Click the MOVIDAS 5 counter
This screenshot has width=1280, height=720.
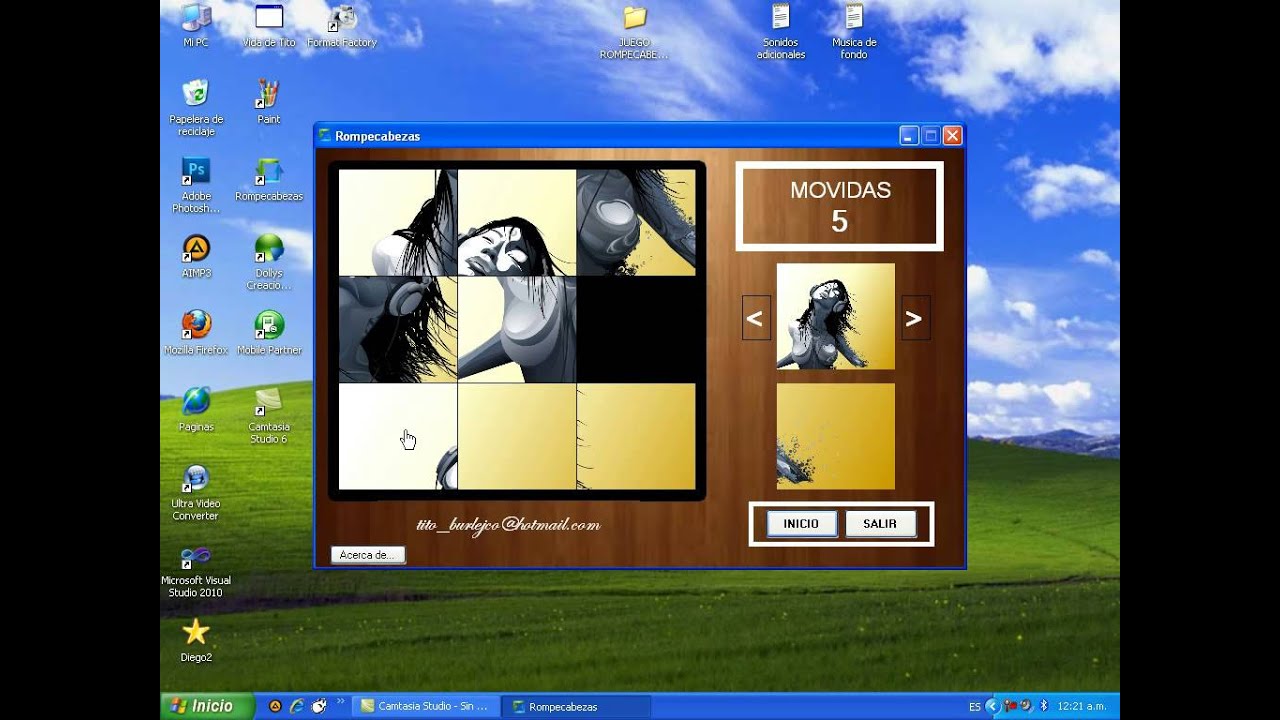pyautogui.click(x=840, y=206)
